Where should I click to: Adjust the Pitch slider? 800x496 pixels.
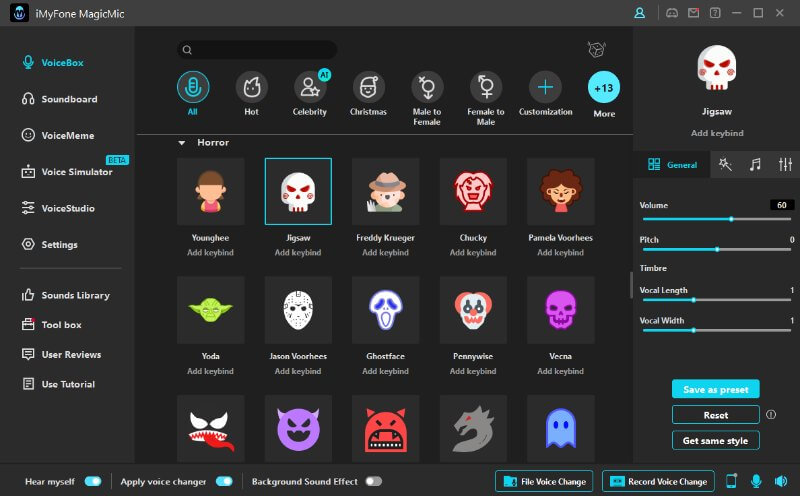716,250
